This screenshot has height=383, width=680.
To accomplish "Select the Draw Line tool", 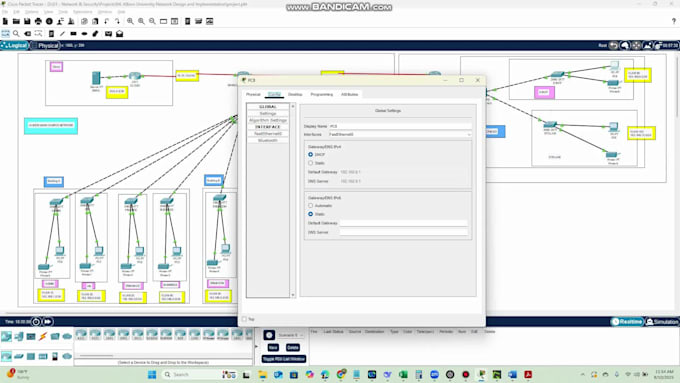I will (x=62, y=33).
